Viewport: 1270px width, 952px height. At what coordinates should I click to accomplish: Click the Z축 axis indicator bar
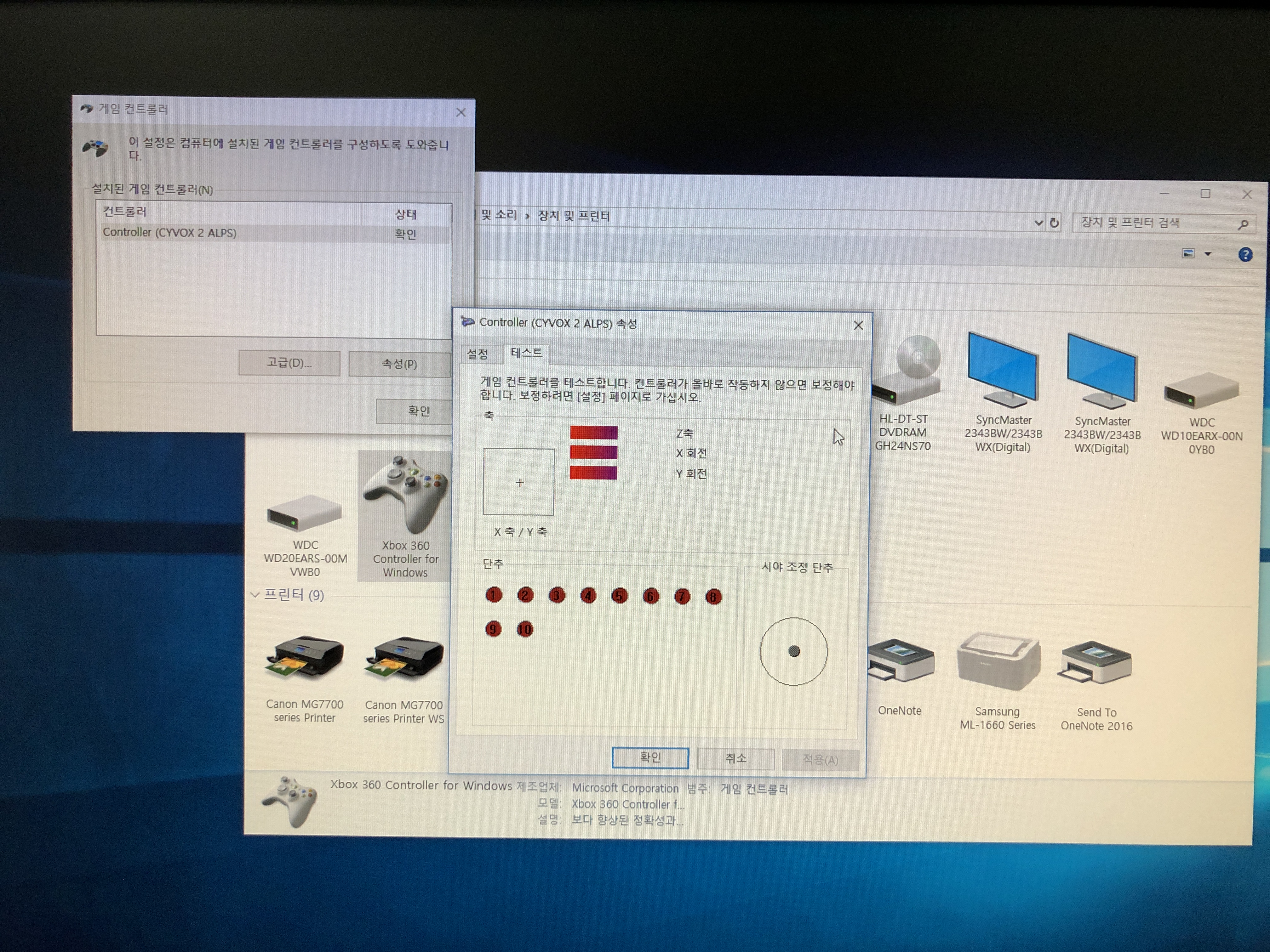point(594,433)
